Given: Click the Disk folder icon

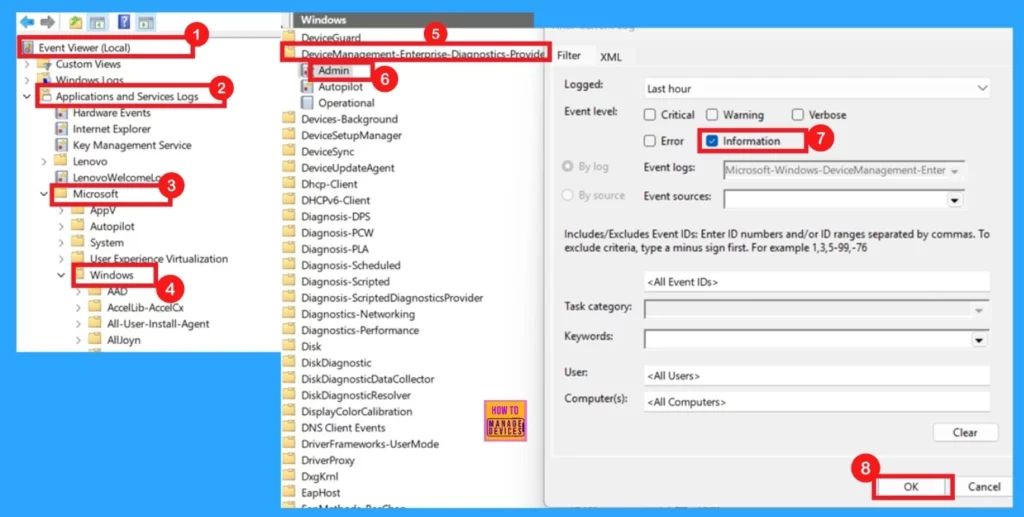Looking at the screenshot, I should point(289,346).
